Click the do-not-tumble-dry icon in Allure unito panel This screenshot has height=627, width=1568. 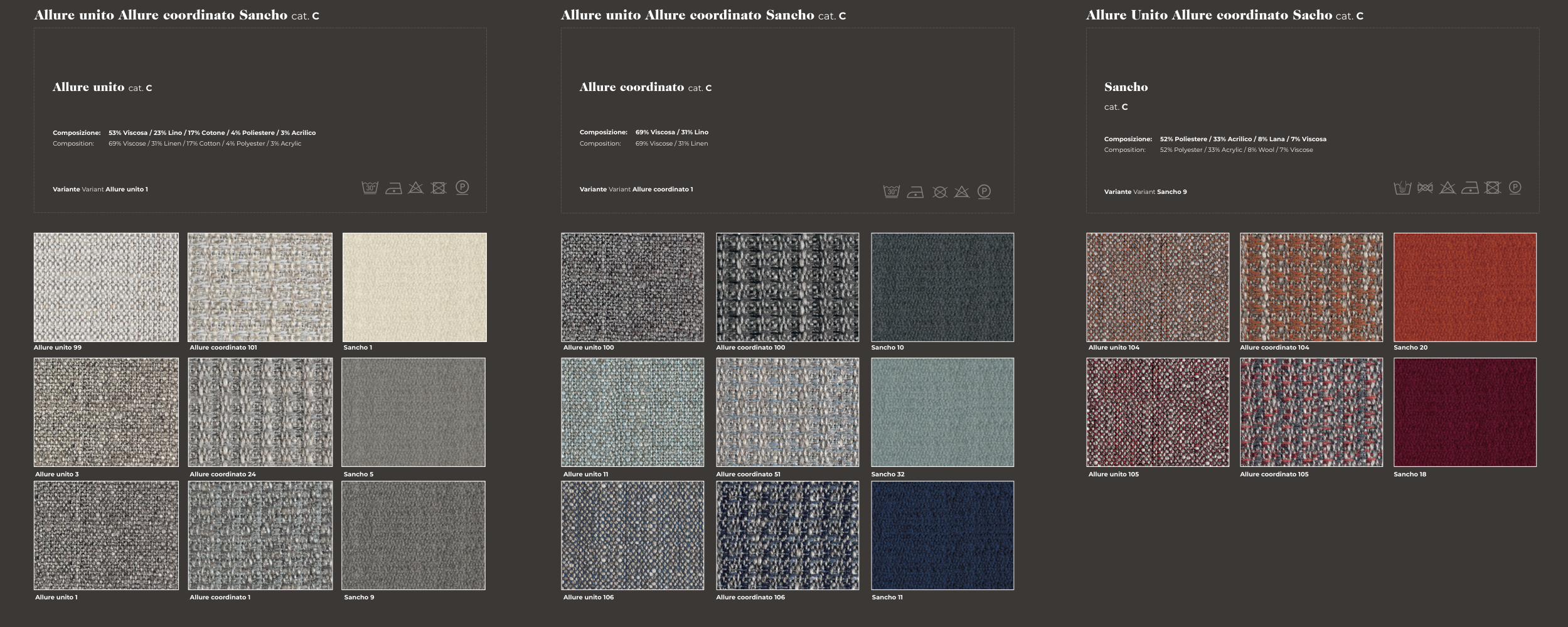coord(439,188)
